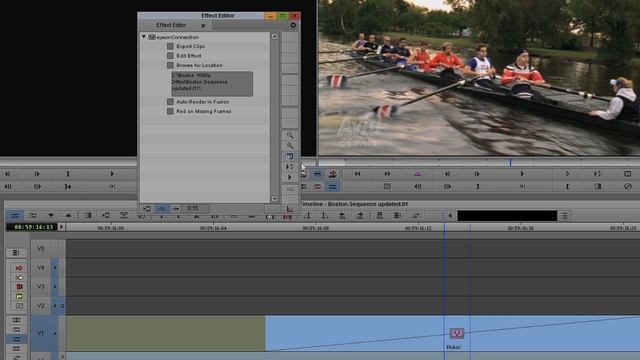Viewport: 640px width, 360px height.
Task: Click Play button in Effect Editor sidebar
Action: point(290,177)
